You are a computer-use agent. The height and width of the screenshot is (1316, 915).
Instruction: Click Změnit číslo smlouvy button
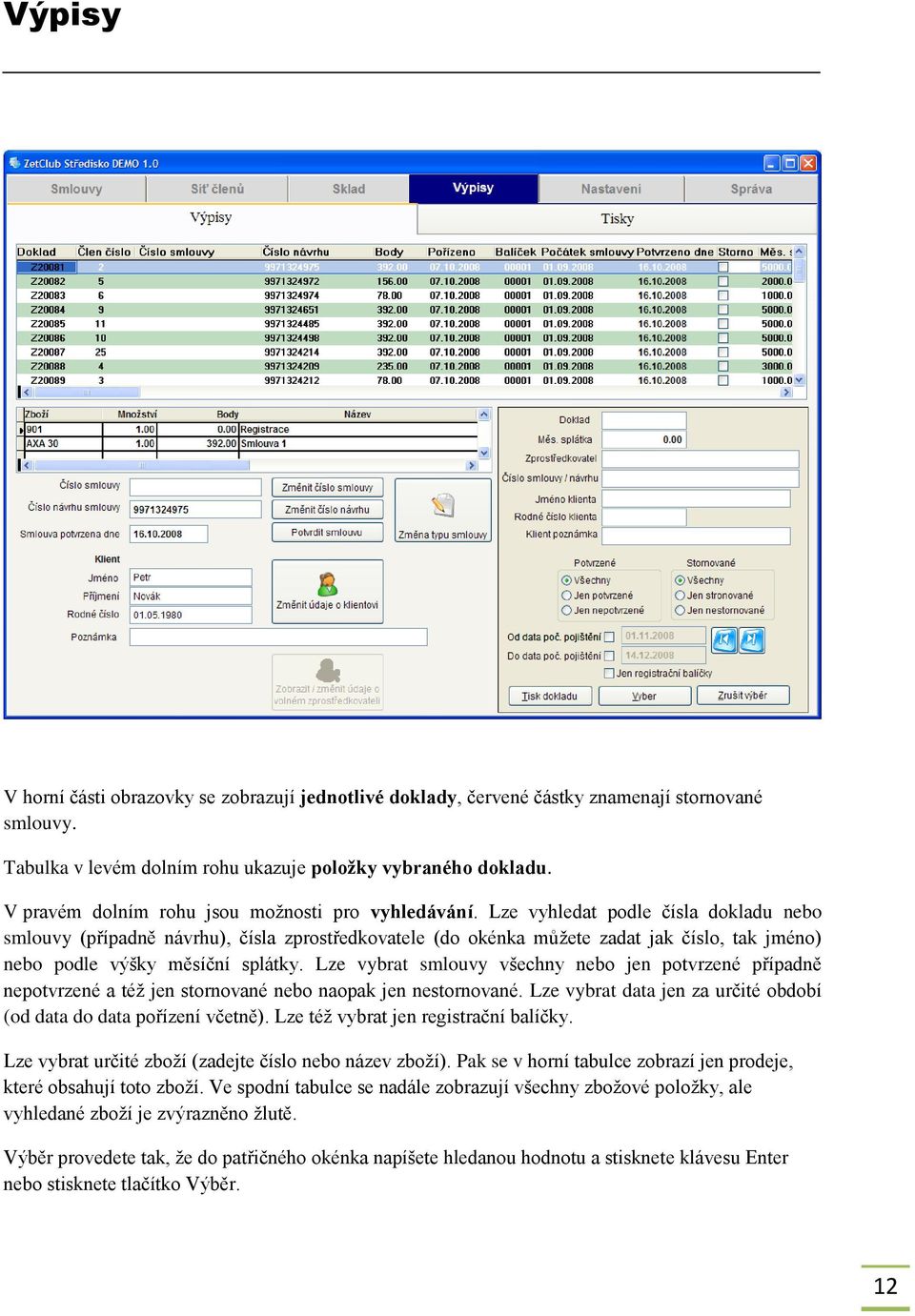coord(327,488)
